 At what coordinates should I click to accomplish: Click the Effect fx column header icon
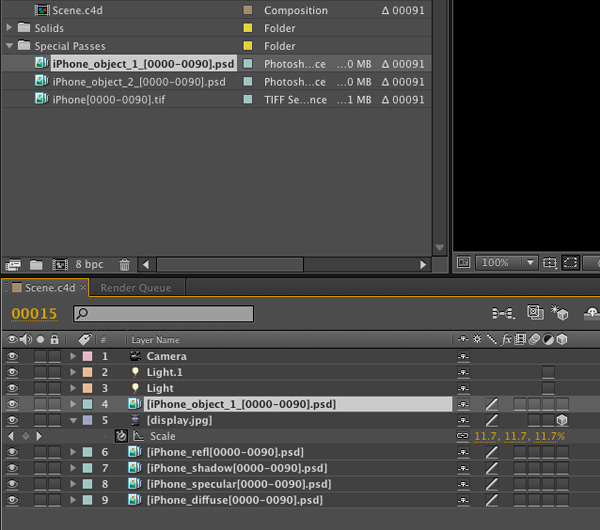click(x=506, y=339)
